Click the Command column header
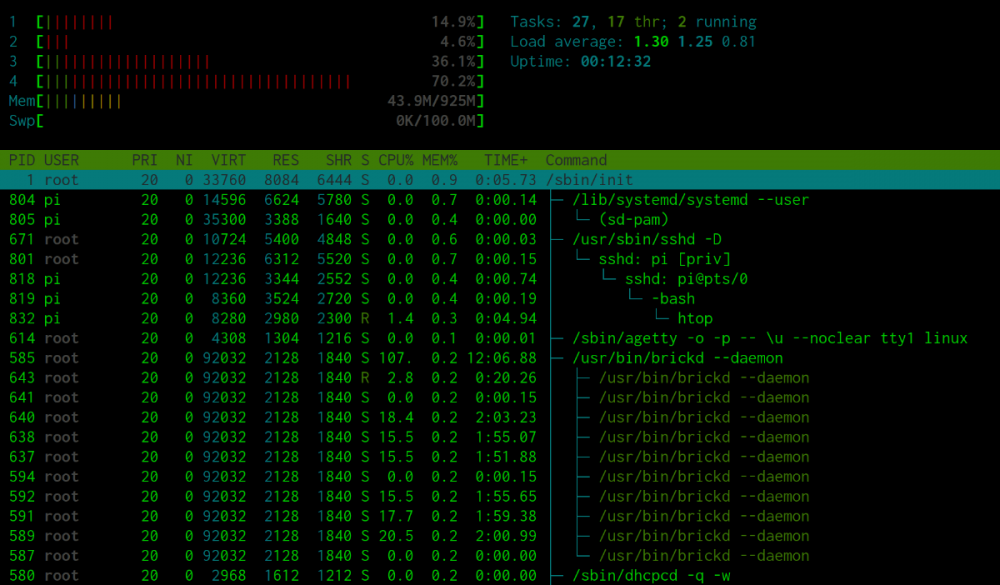This screenshot has height=585, width=1000. point(576,160)
